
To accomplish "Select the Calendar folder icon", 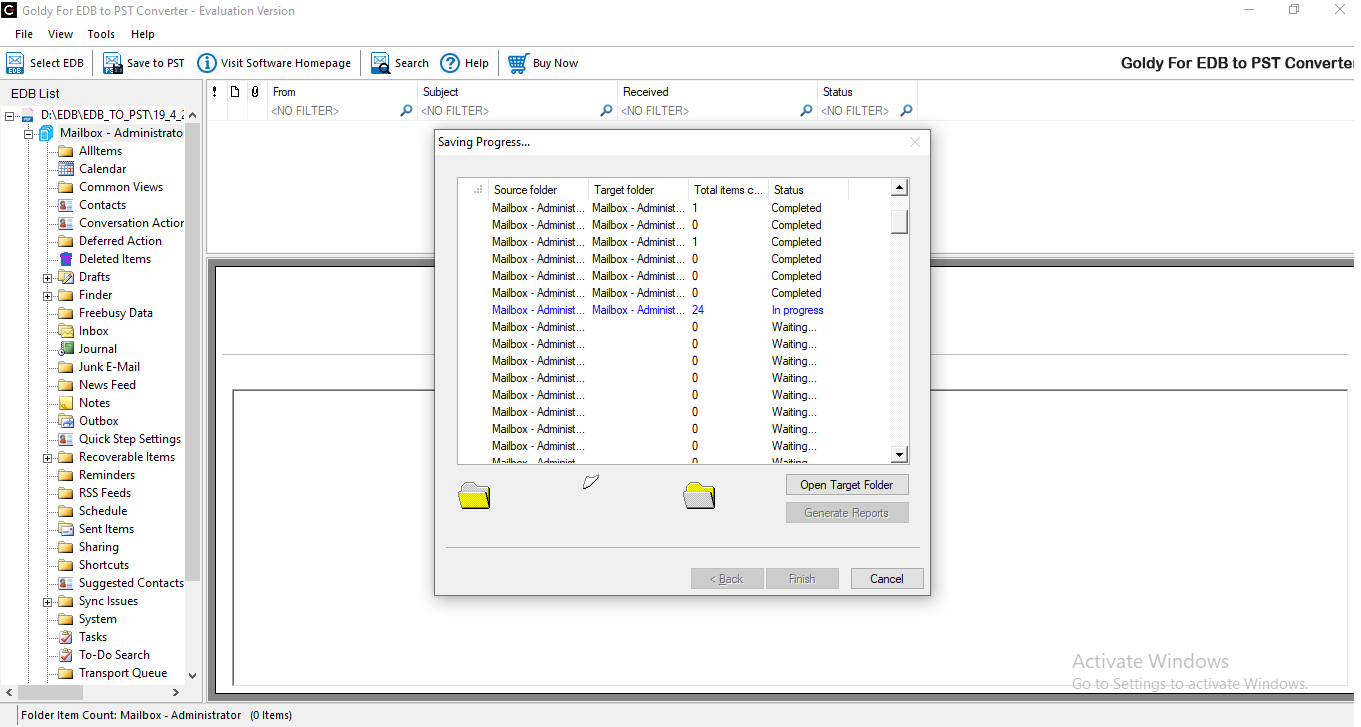I will click(x=66, y=169).
